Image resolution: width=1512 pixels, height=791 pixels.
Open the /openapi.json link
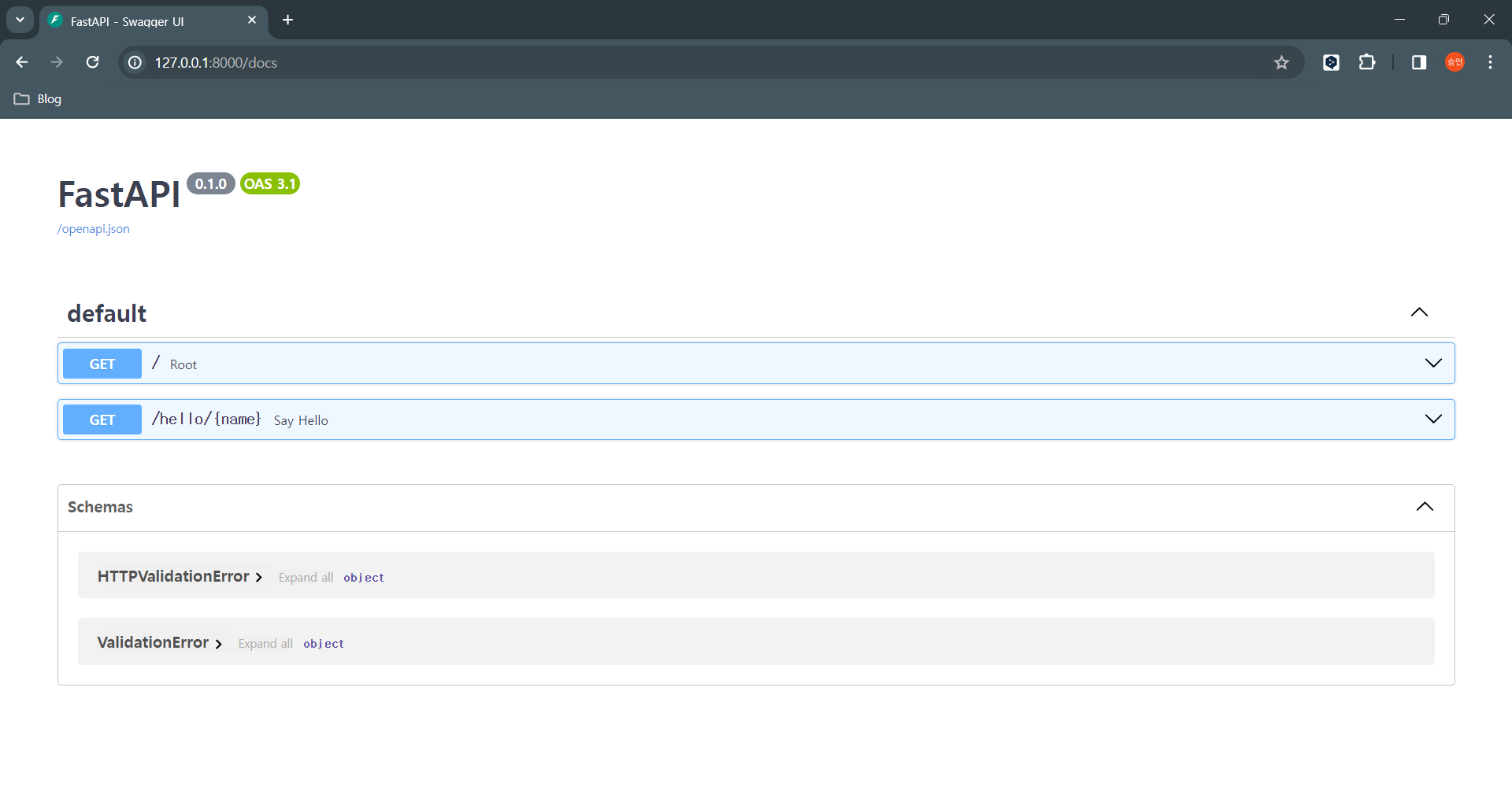93,229
